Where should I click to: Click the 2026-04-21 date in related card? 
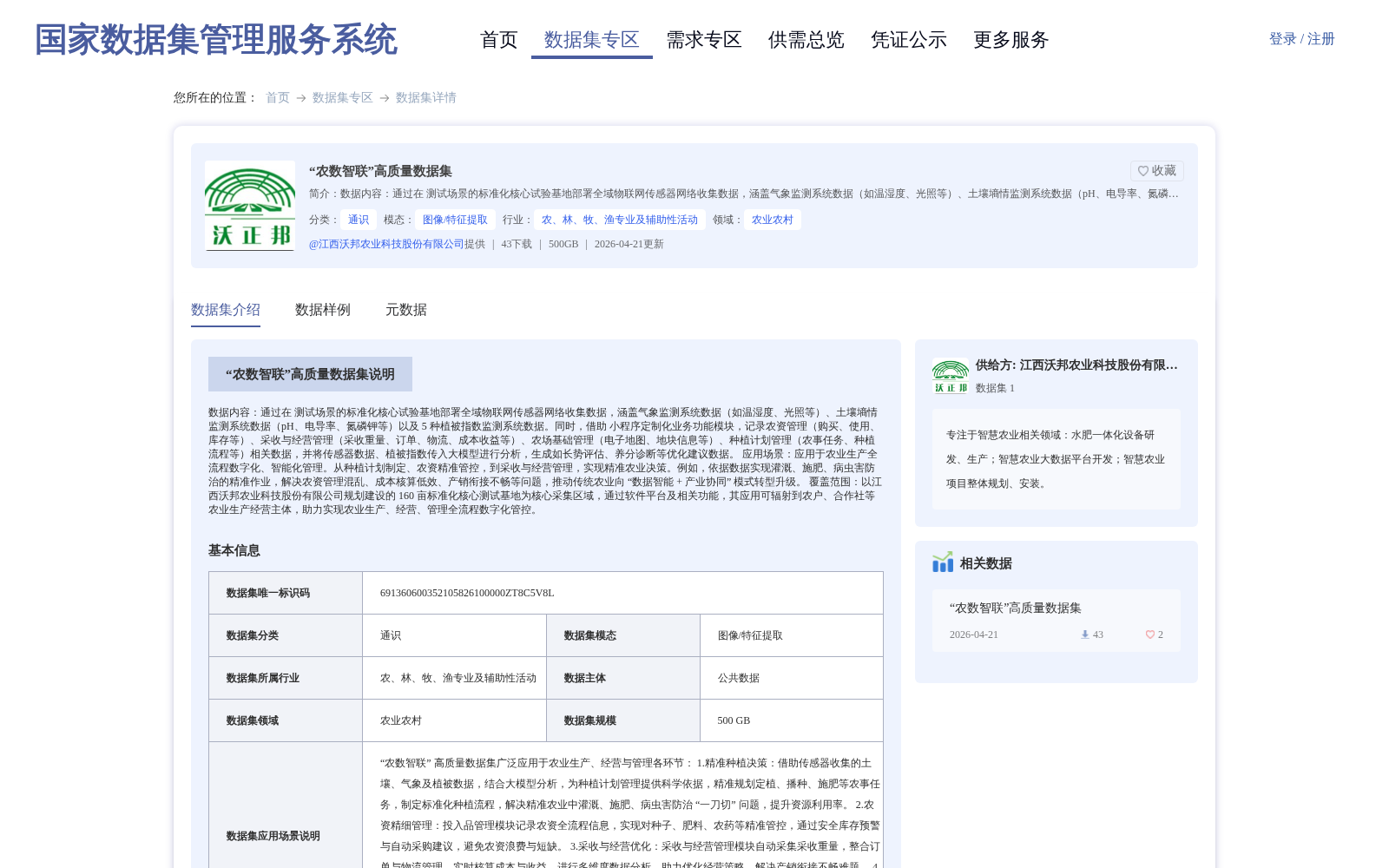point(974,635)
